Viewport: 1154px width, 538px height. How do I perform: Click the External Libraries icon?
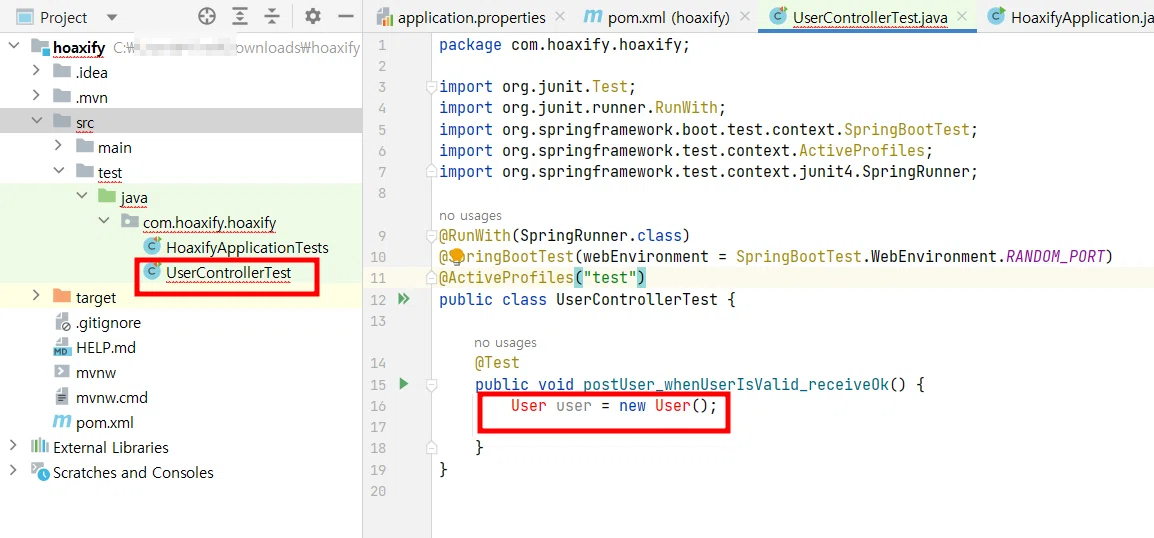pos(40,447)
